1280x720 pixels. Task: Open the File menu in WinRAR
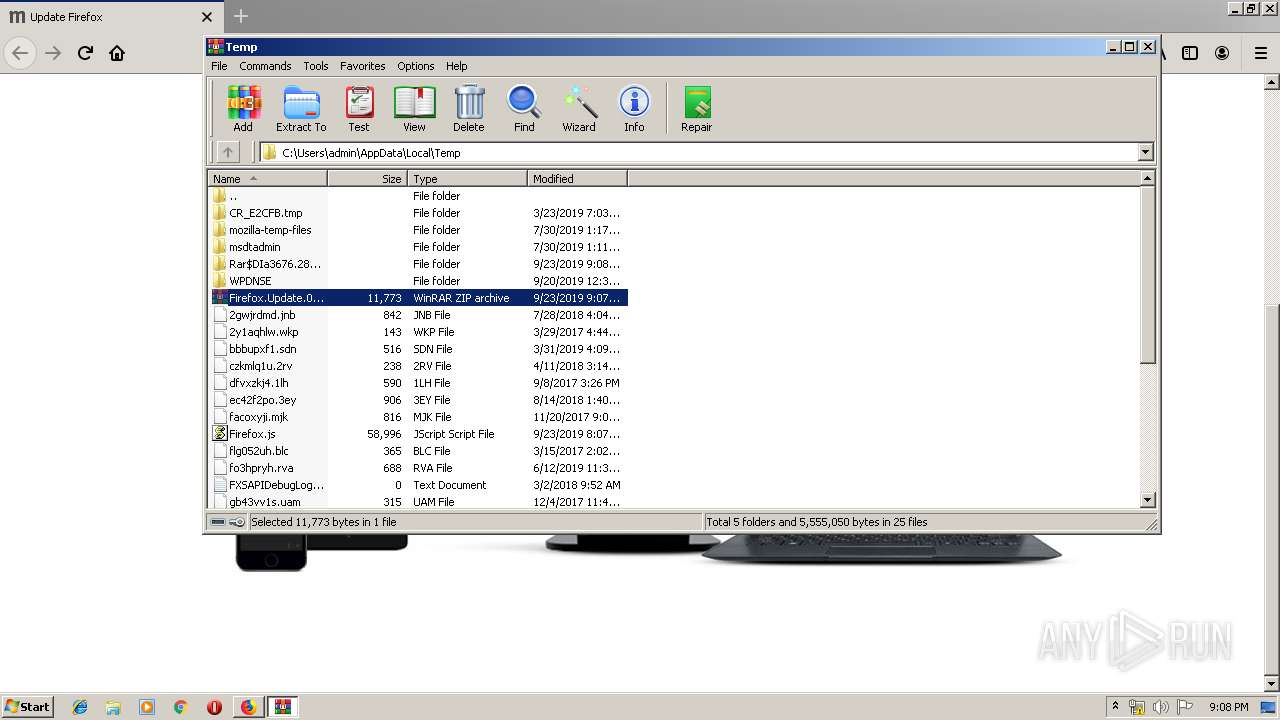pos(219,66)
